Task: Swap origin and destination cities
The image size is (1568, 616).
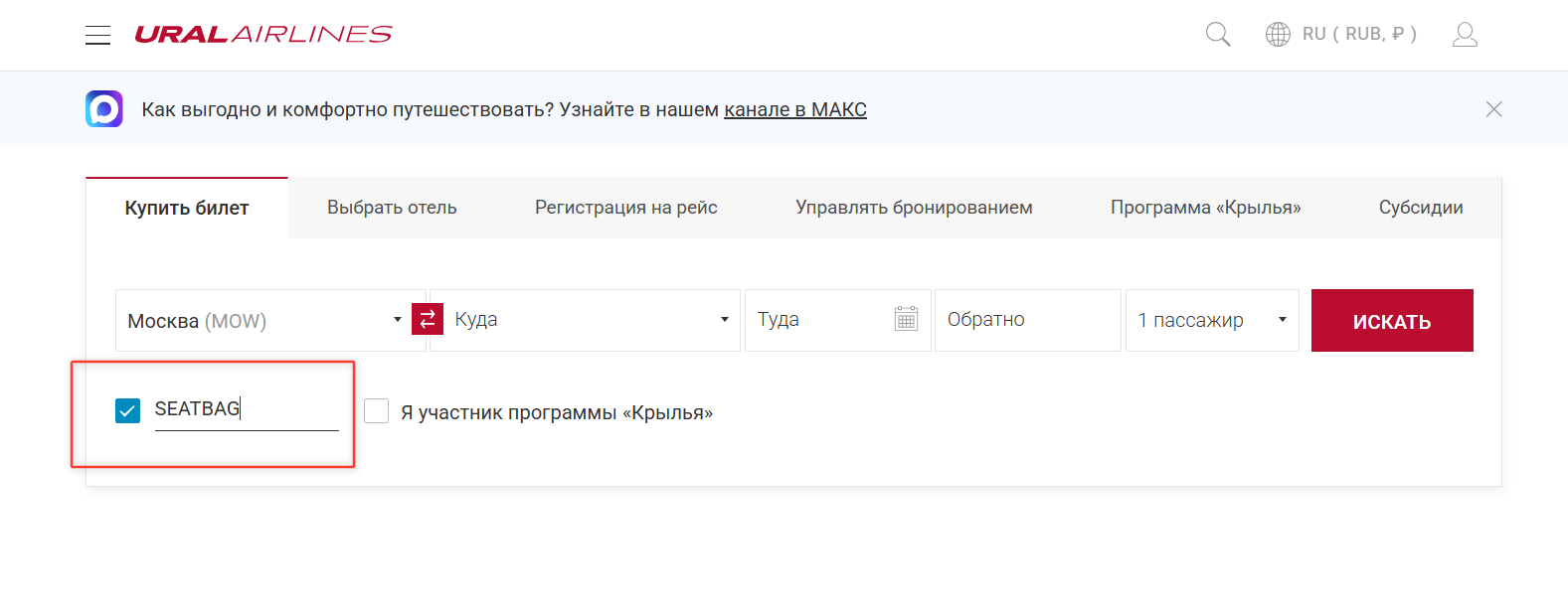Action: (x=428, y=319)
